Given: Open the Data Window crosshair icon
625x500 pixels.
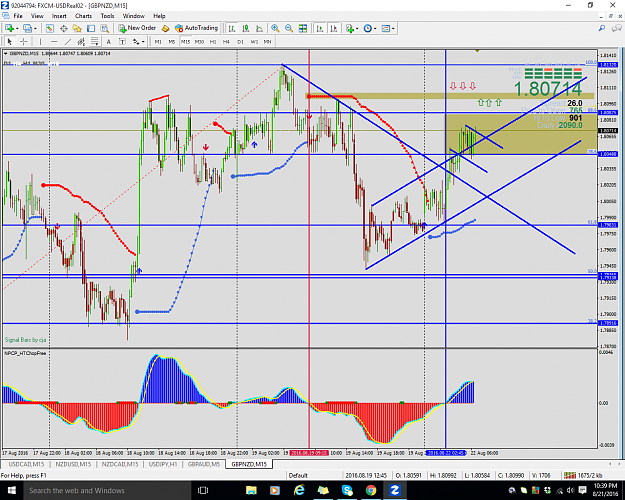Looking at the screenshot, I should pos(63,28).
